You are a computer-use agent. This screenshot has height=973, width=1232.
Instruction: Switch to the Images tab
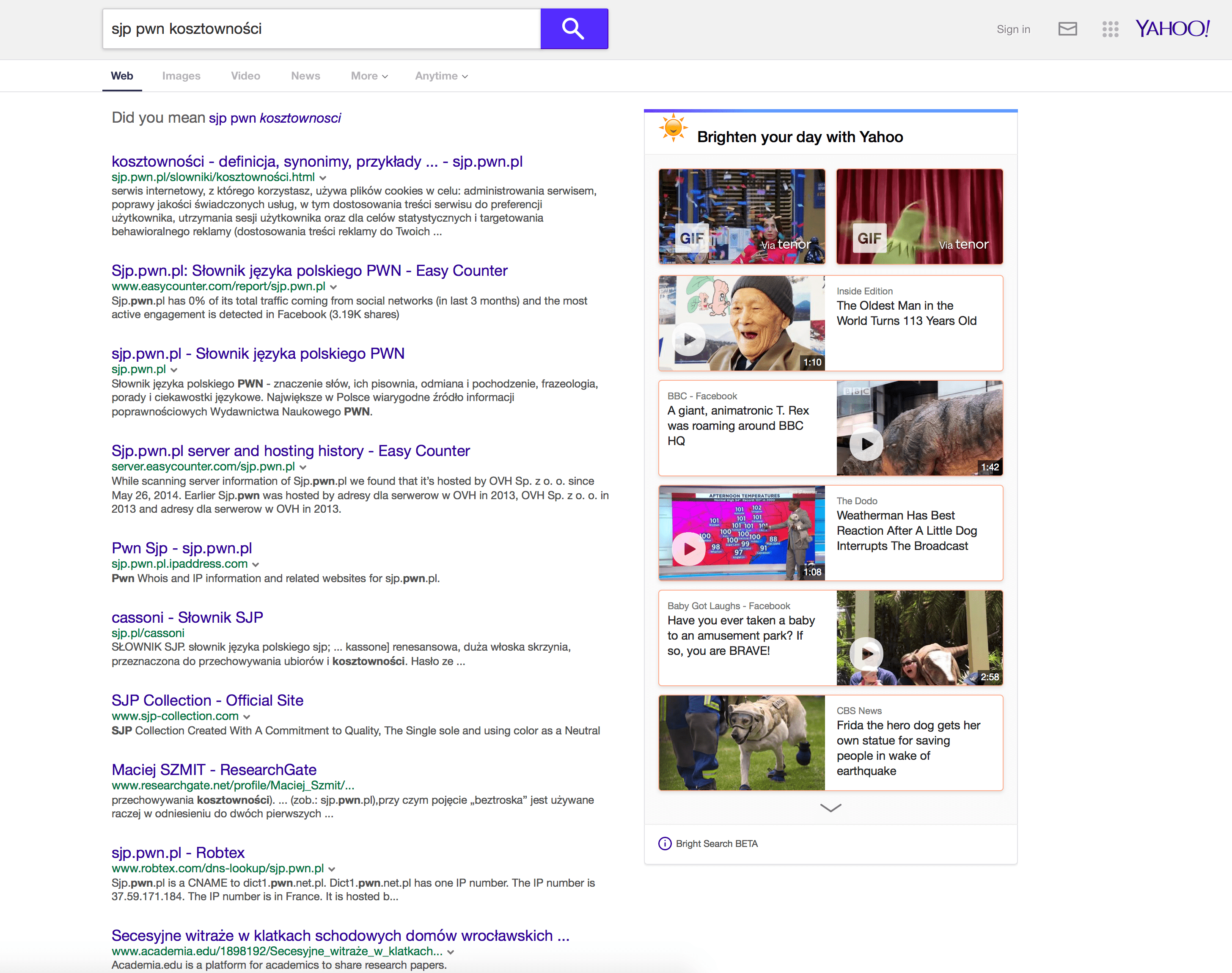click(181, 76)
